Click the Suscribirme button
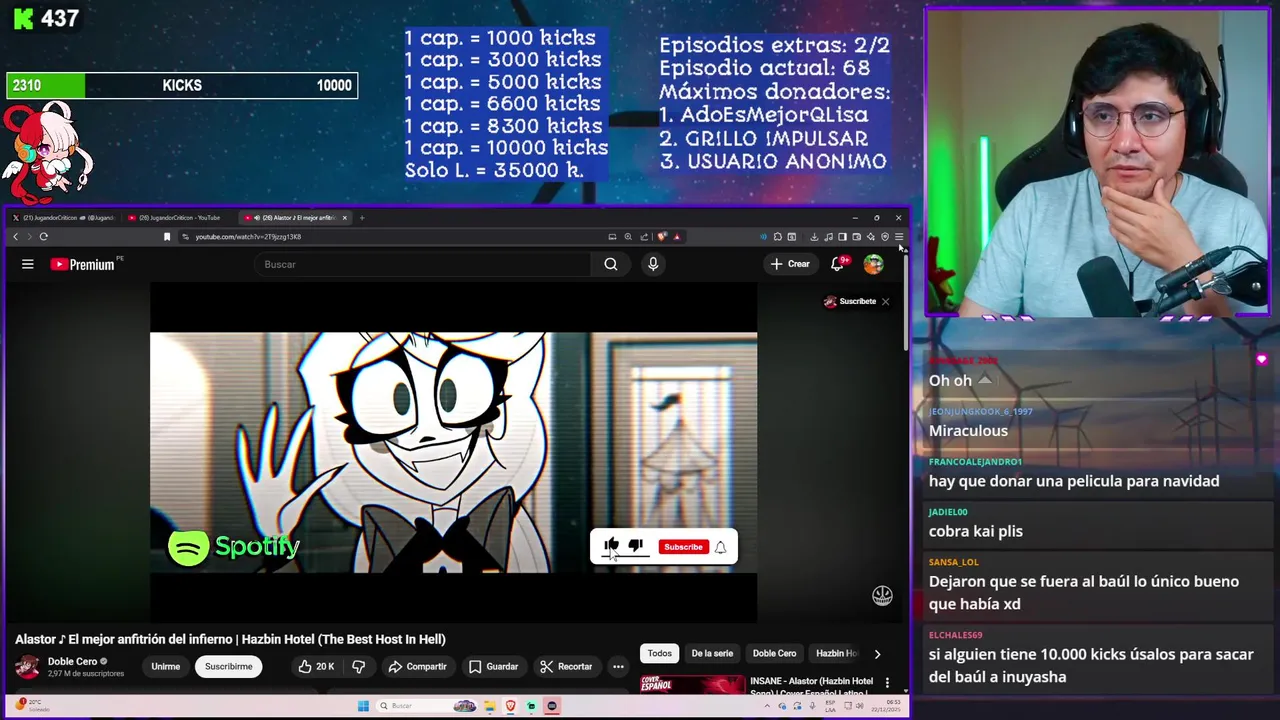This screenshot has width=1280, height=720. pyautogui.click(x=229, y=666)
